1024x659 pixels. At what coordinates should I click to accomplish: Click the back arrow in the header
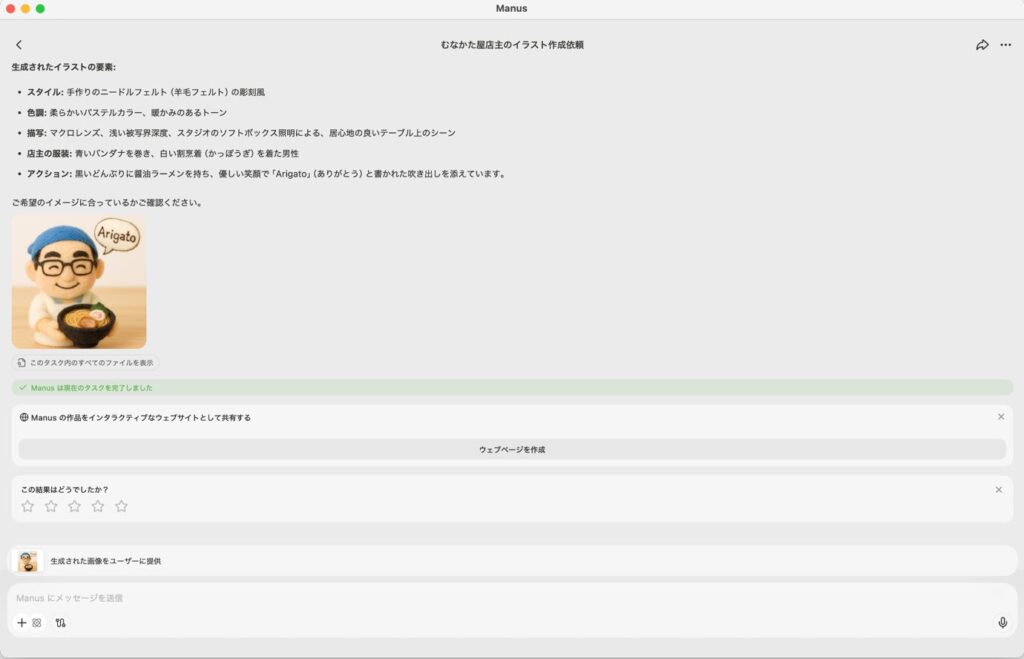pyautogui.click(x=18, y=45)
